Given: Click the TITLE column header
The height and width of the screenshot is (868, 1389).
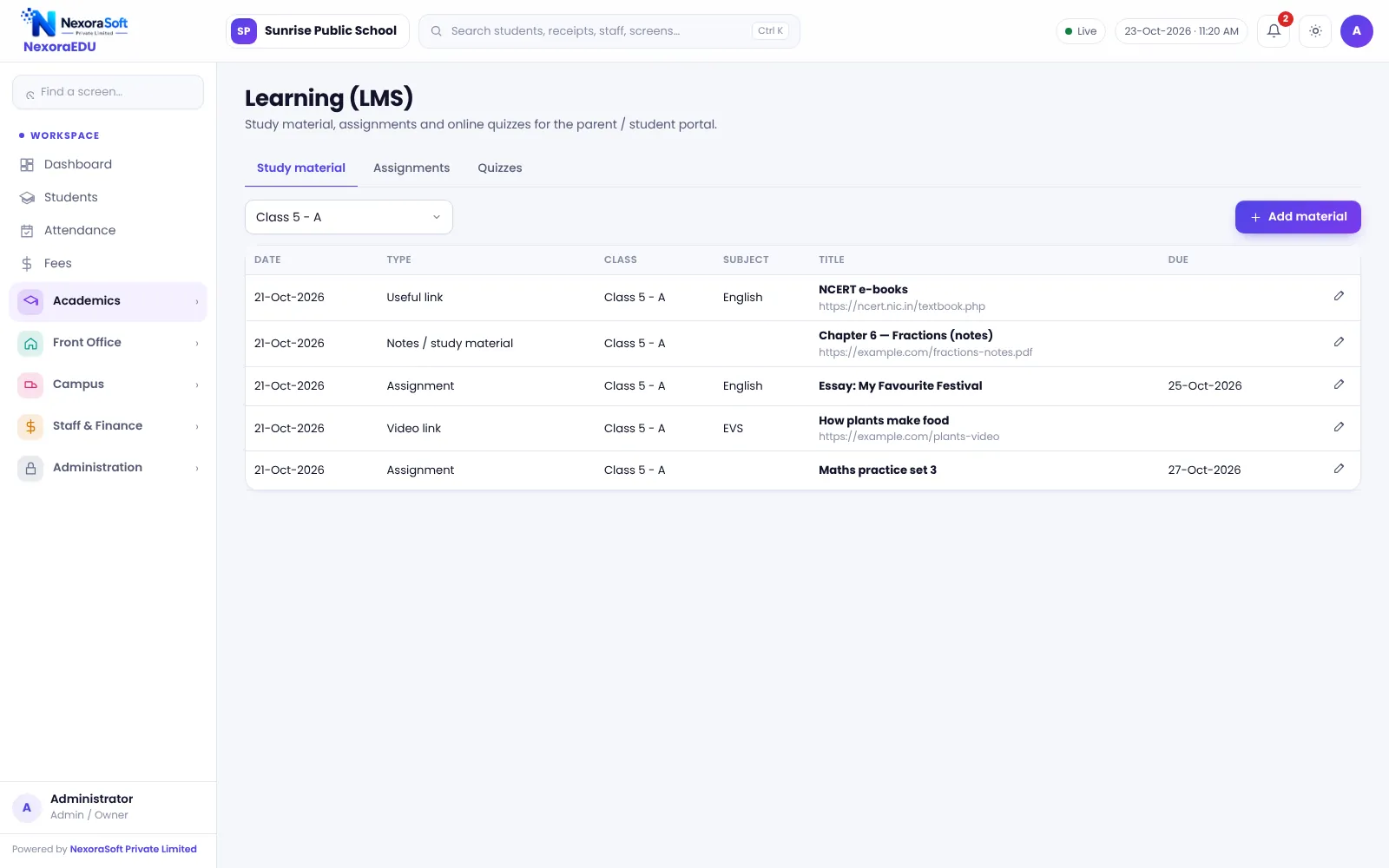Looking at the screenshot, I should click(x=832, y=260).
